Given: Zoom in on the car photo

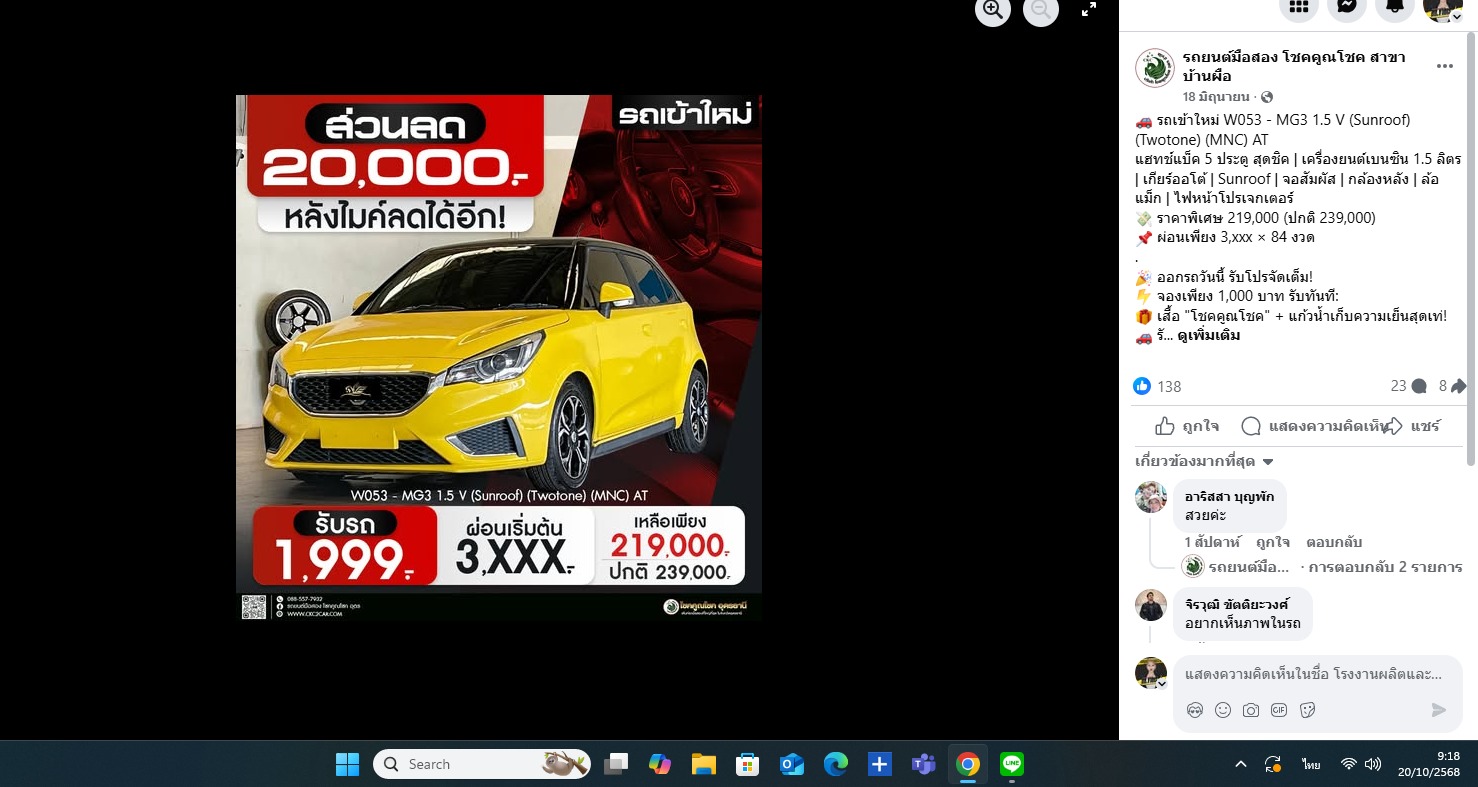Looking at the screenshot, I should tap(993, 10).
